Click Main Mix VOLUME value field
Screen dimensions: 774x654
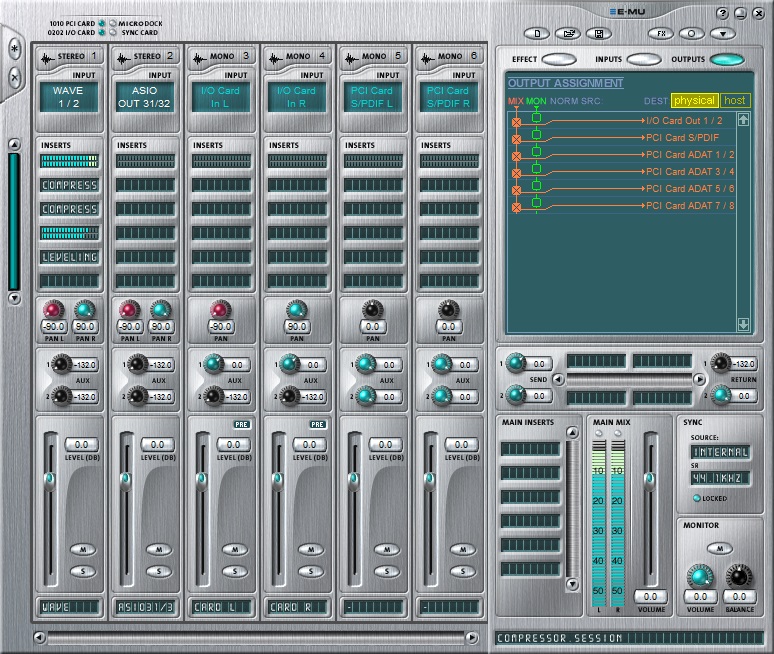coord(651,597)
